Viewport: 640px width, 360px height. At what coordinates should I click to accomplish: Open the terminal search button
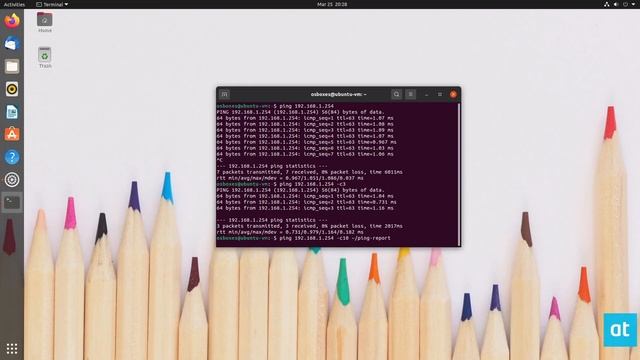[396, 94]
